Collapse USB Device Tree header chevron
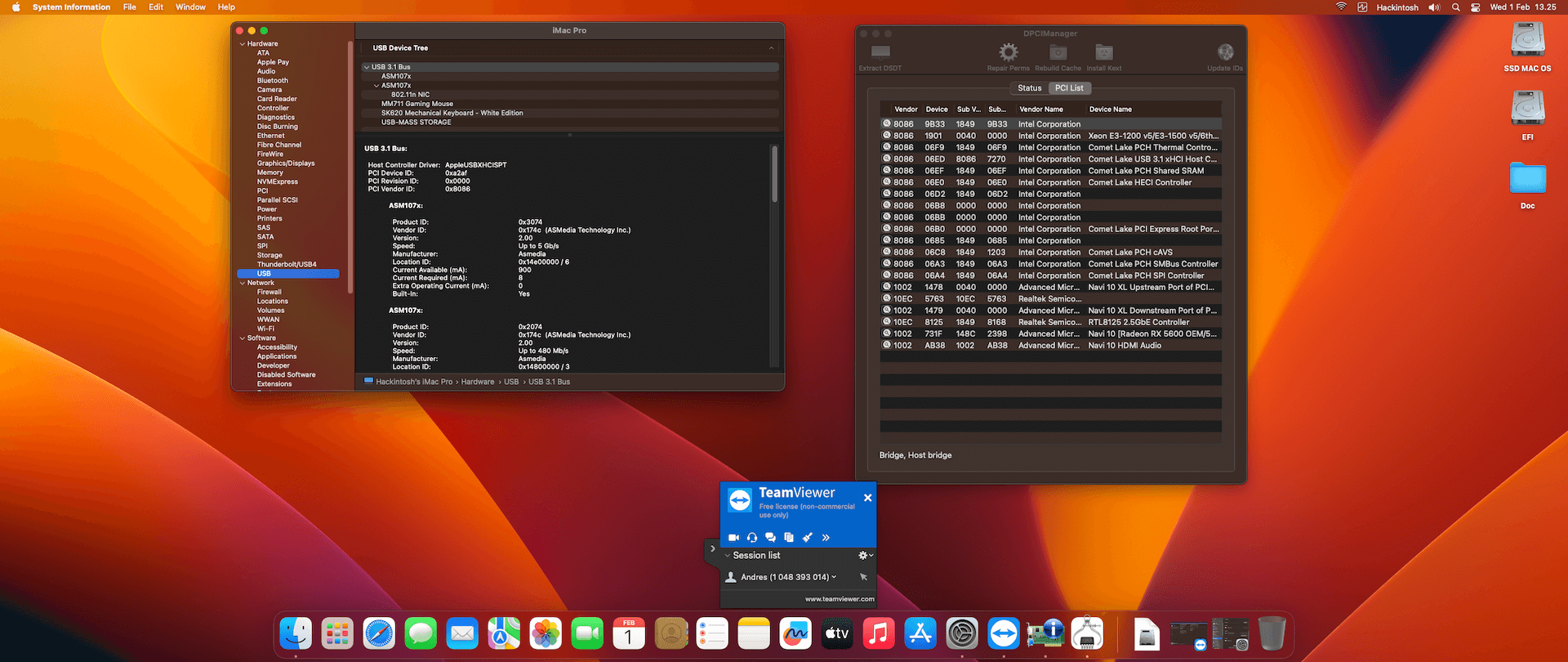Image resolution: width=1568 pixels, height=662 pixels. click(x=771, y=48)
